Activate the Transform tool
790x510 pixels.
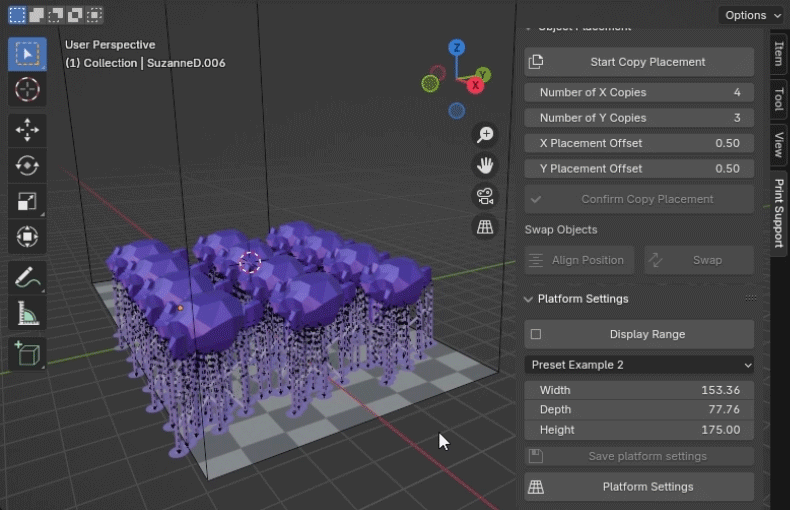click(x=27, y=237)
